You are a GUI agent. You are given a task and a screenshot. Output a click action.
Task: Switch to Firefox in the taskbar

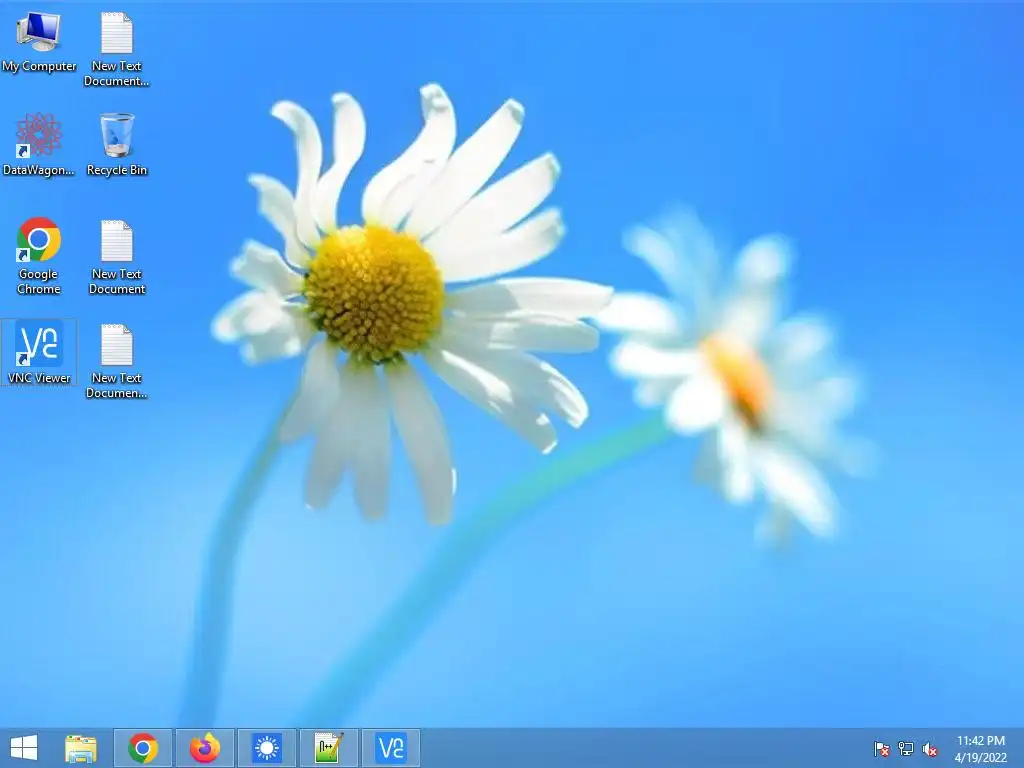[204, 748]
